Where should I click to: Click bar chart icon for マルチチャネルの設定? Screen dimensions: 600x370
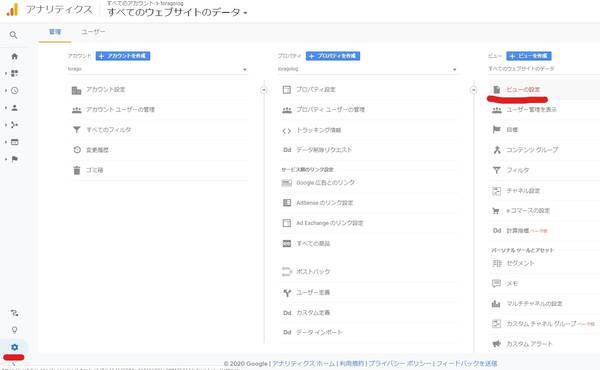click(496, 304)
